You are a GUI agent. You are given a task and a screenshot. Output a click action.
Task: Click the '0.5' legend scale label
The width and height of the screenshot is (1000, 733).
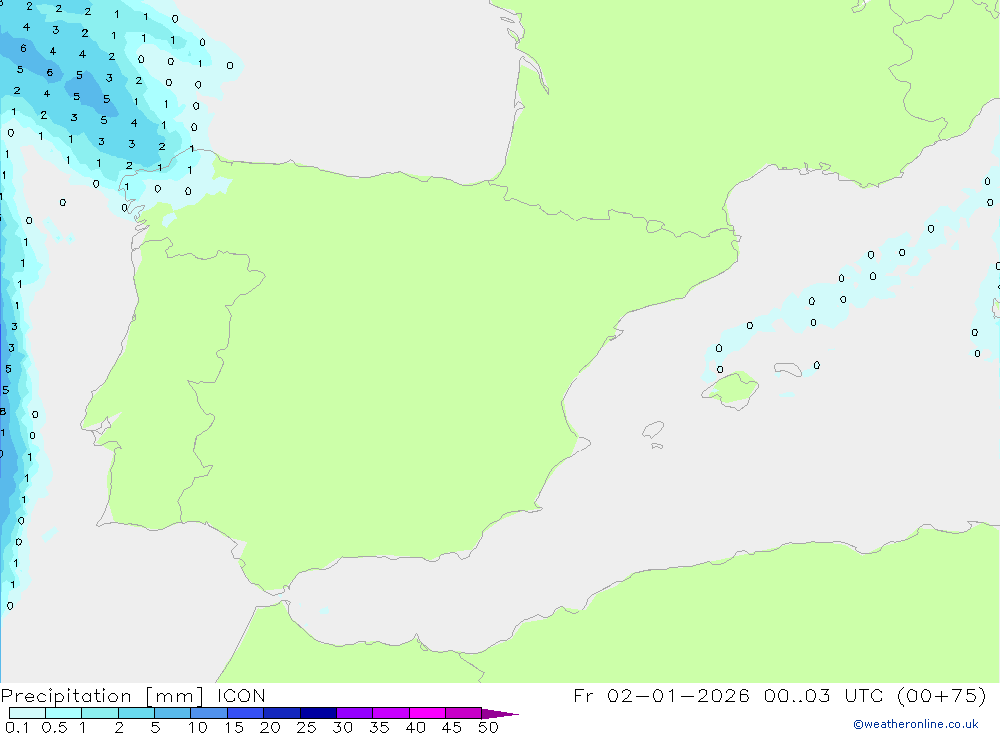coord(54,727)
